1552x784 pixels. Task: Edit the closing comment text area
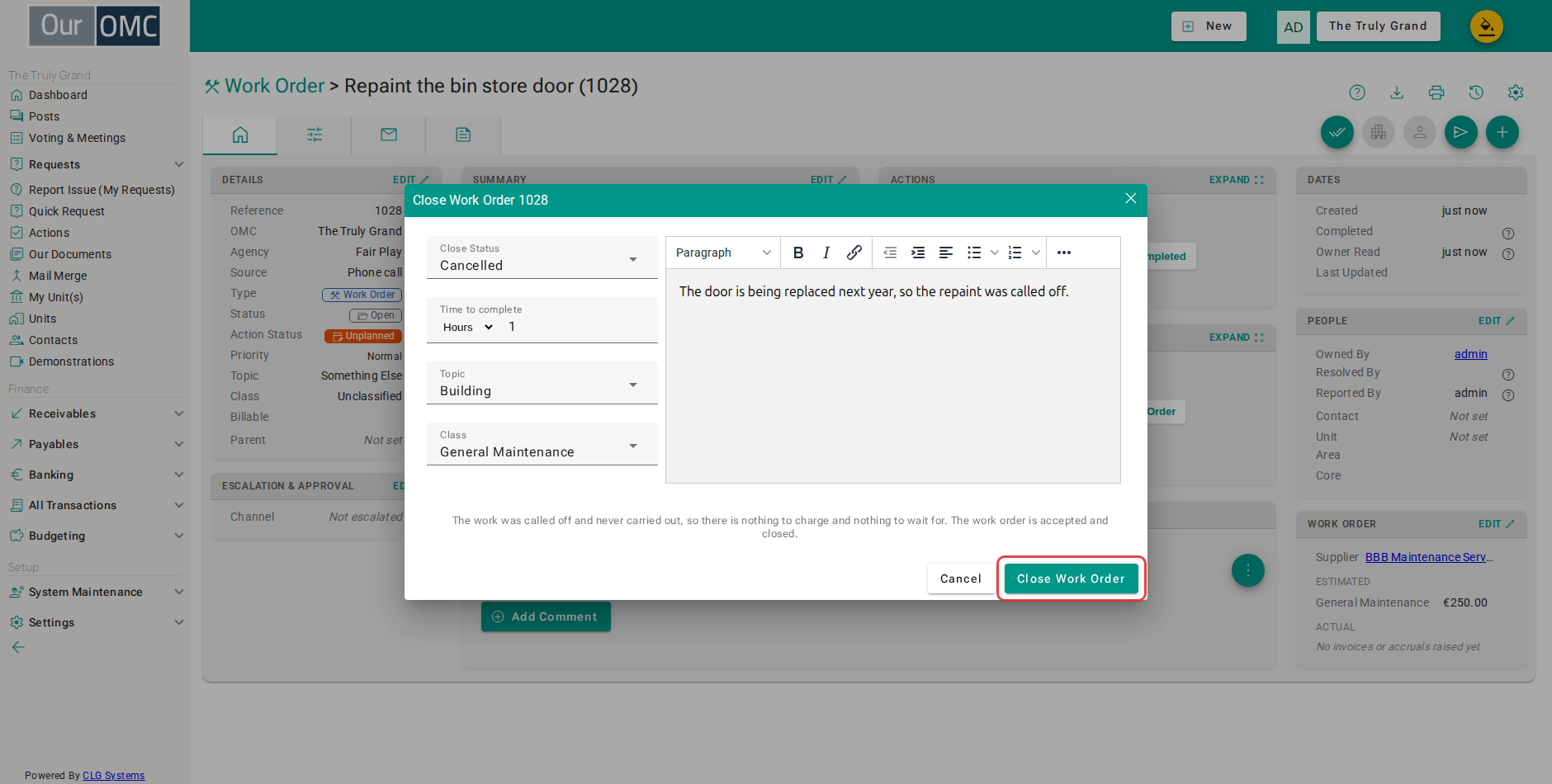click(893, 376)
